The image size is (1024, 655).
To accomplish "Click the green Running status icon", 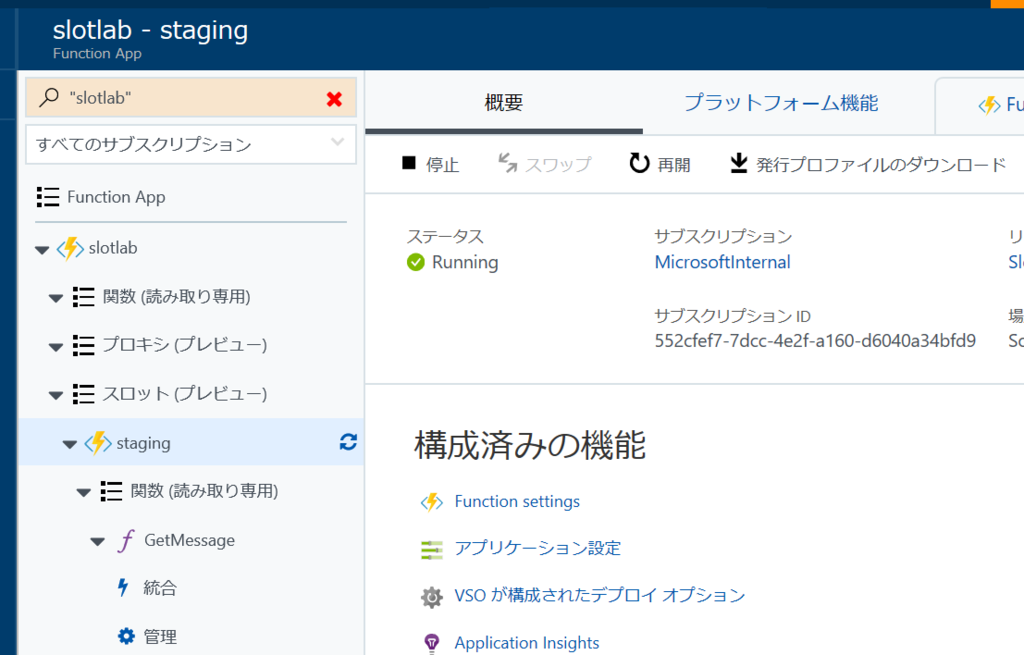I will point(416,263).
